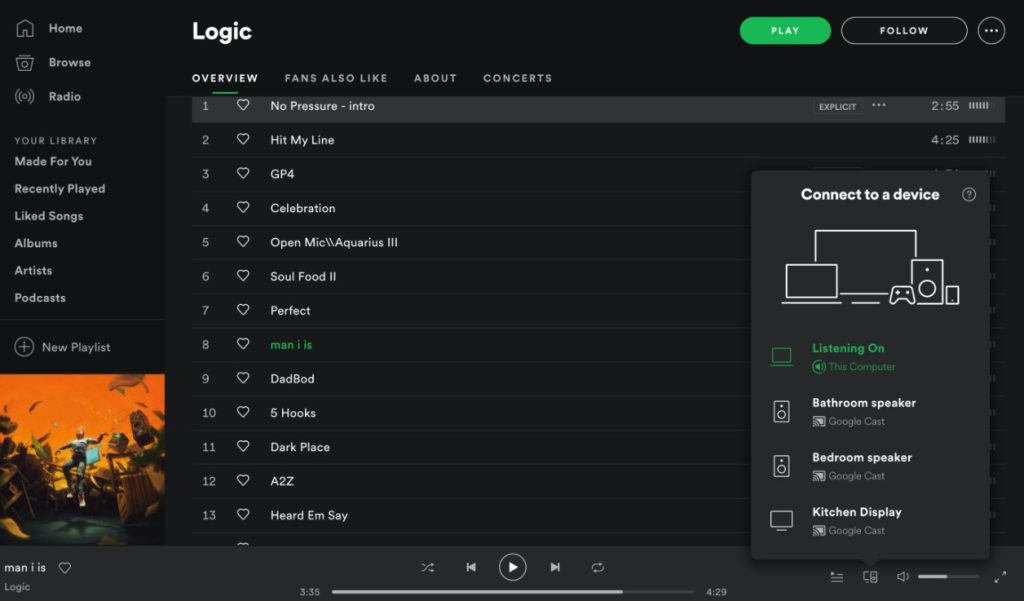The width and height of the screenshot is (1024, 601).
Task: Mute the volume speaker icon
Action: coord(903,577)
